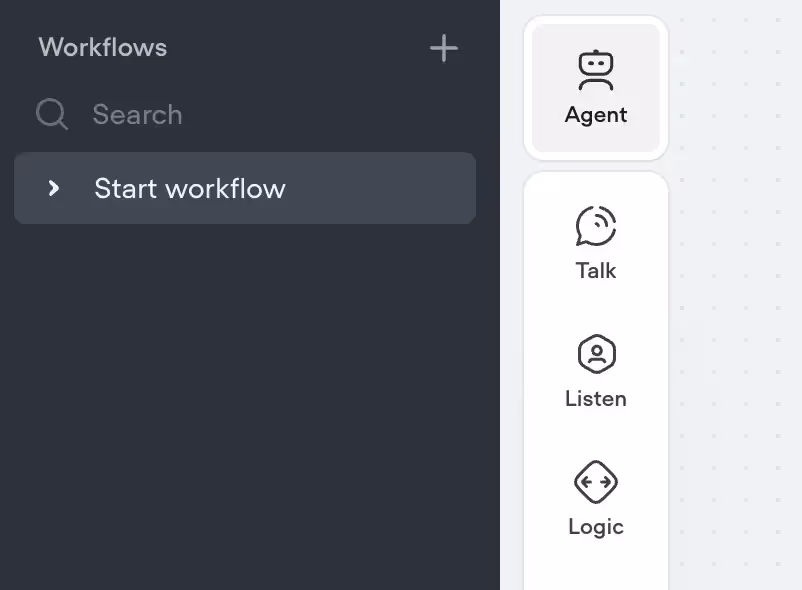This screenshot has width=802, height=590.
Task: Select the Listen hexagon person icon
Action: (x=596, y=354)
